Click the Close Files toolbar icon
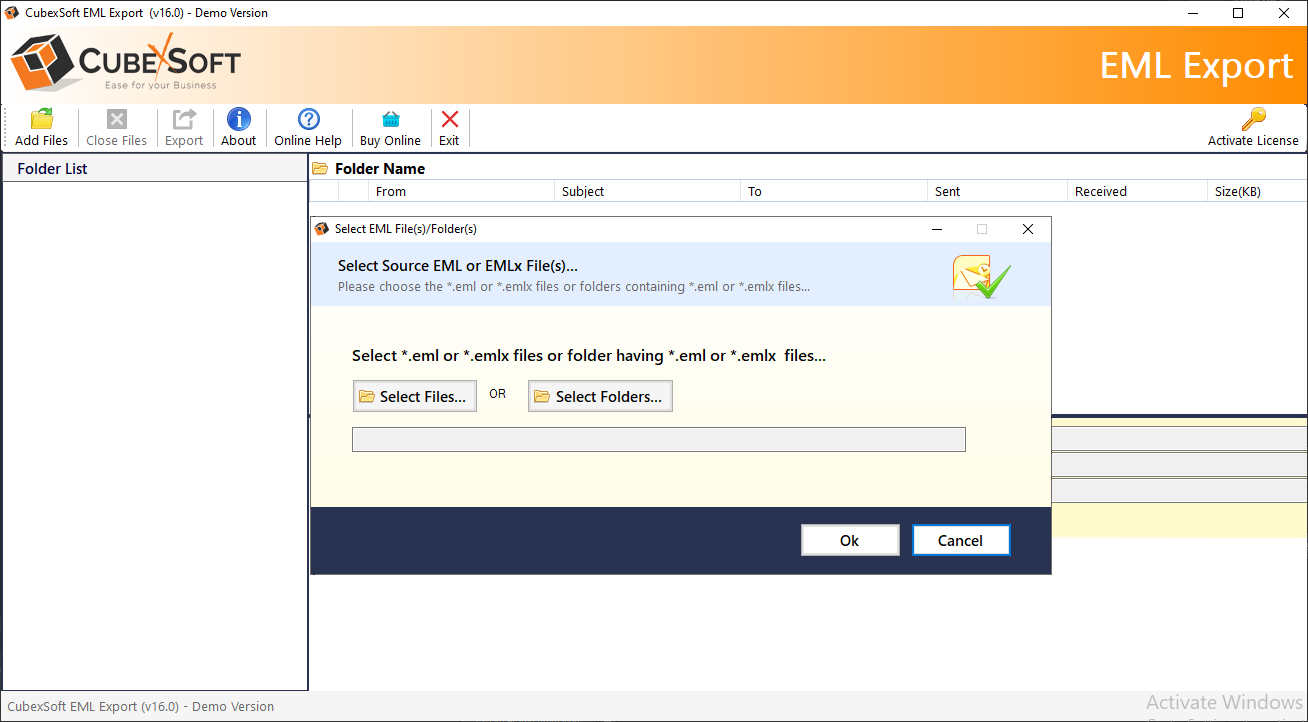 click(116, 120)
